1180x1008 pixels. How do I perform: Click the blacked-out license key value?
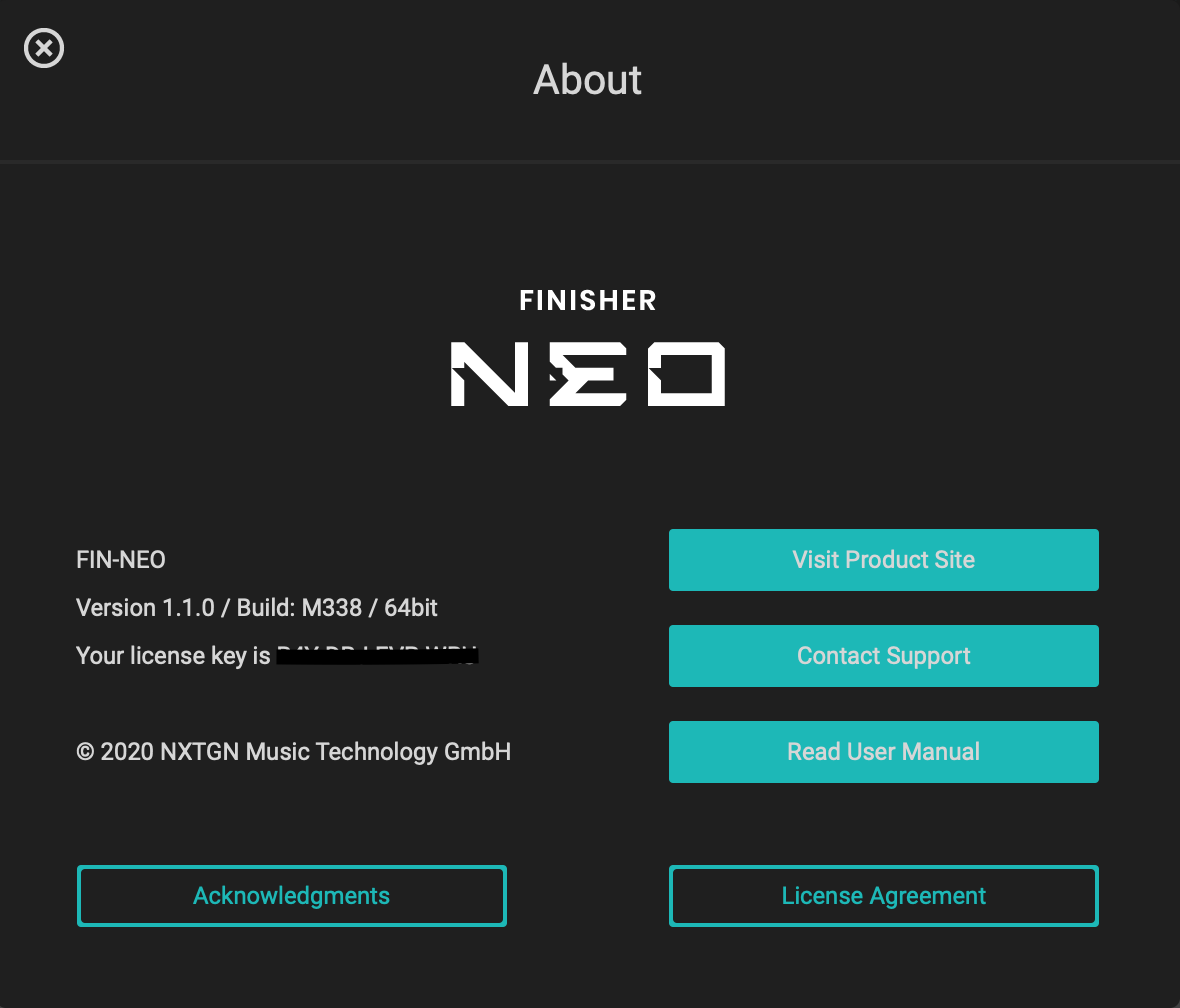click(x=378, y=656)
